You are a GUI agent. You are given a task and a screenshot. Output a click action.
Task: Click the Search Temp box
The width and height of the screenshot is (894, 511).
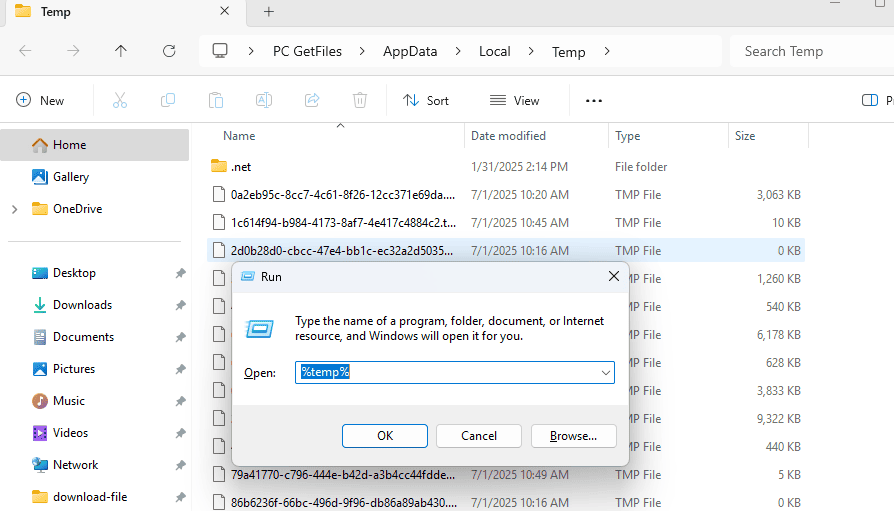812,51
